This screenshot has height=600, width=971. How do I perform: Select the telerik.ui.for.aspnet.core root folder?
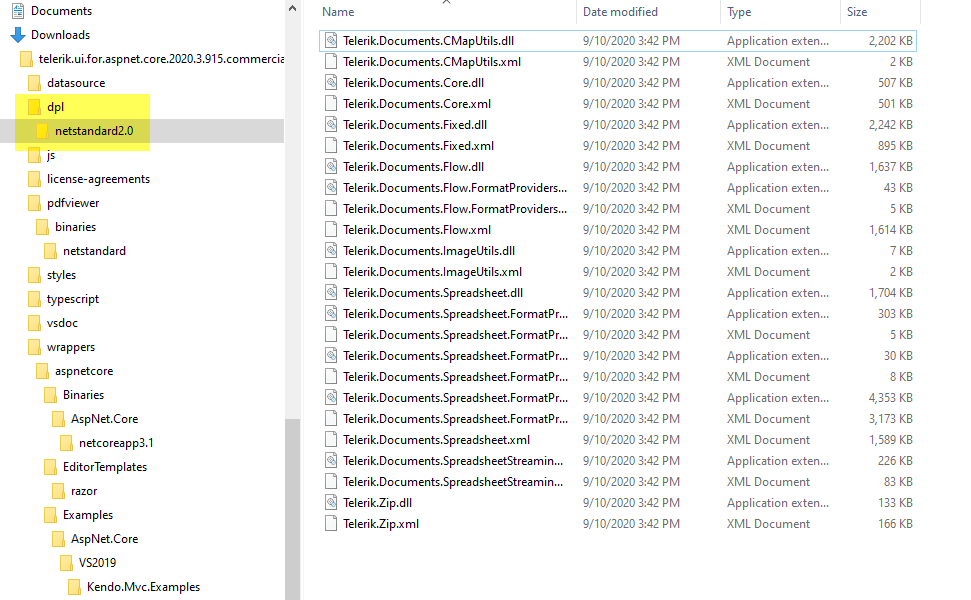point(161,59)
